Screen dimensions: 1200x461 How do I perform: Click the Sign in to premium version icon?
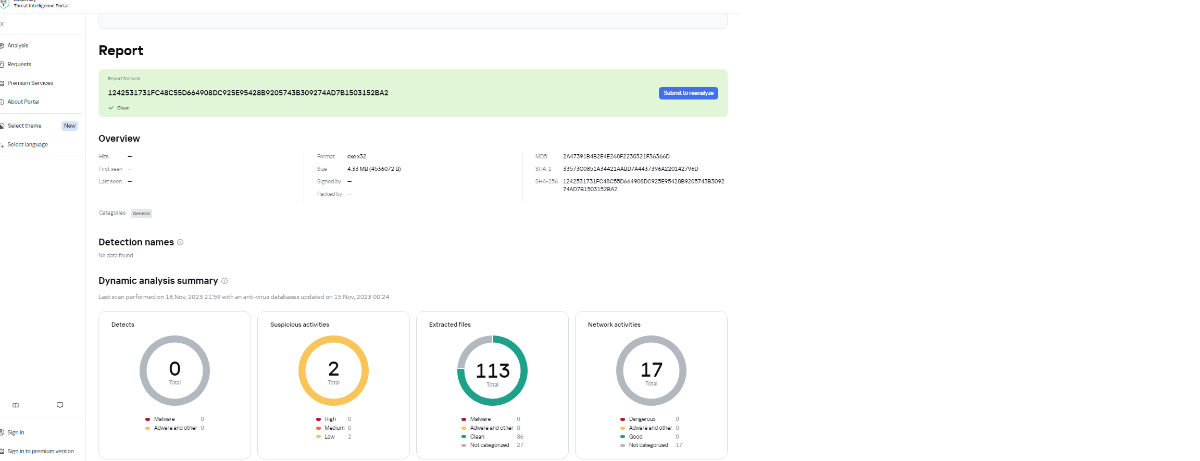click(x=2, y=451)
